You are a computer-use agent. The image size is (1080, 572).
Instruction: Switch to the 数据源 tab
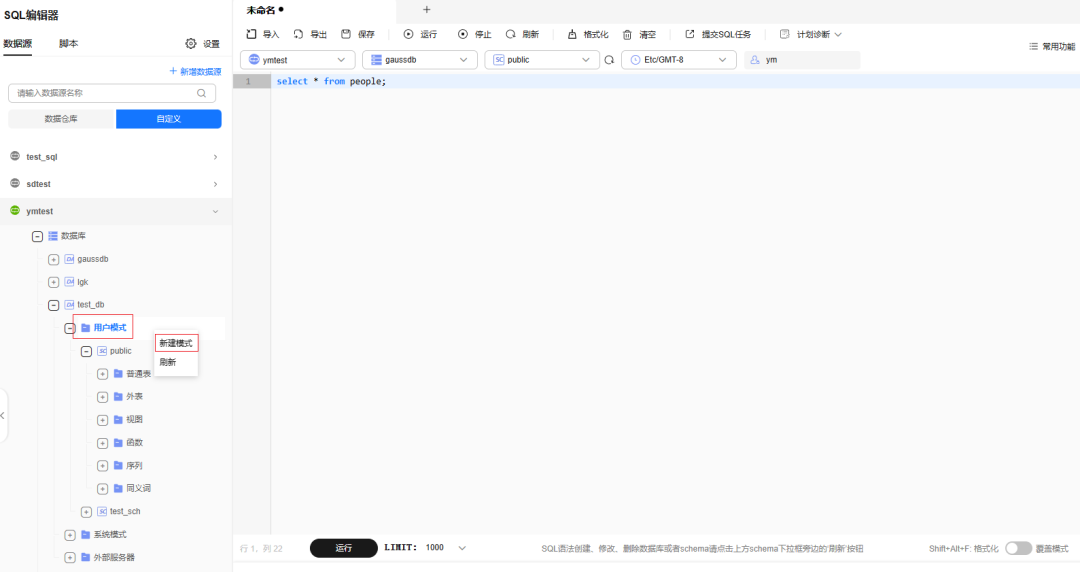(x=17, y=43)
